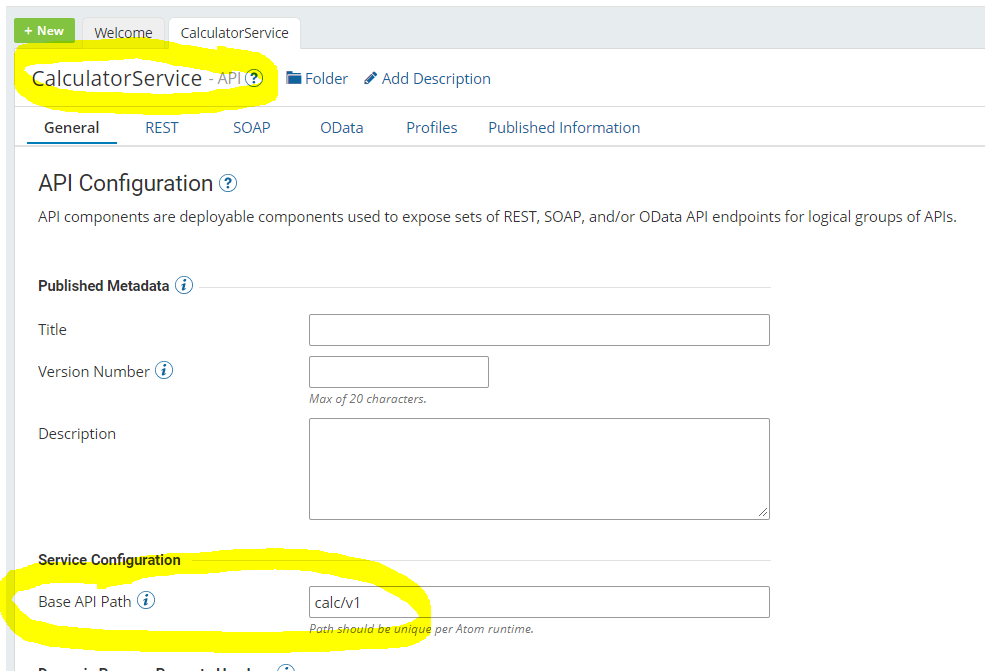The width and height of the screenshot is (985, 671).
Task: Click the Description text area
Action: click(539, 468)
